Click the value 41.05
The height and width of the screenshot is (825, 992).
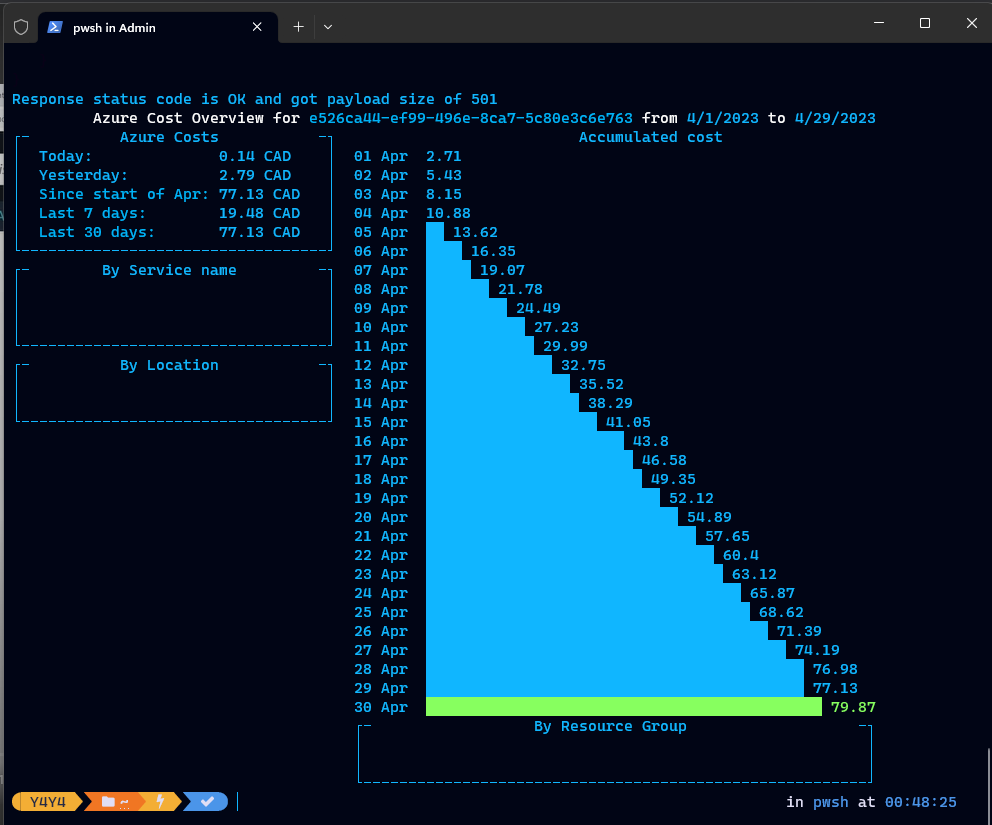point(628,422)
